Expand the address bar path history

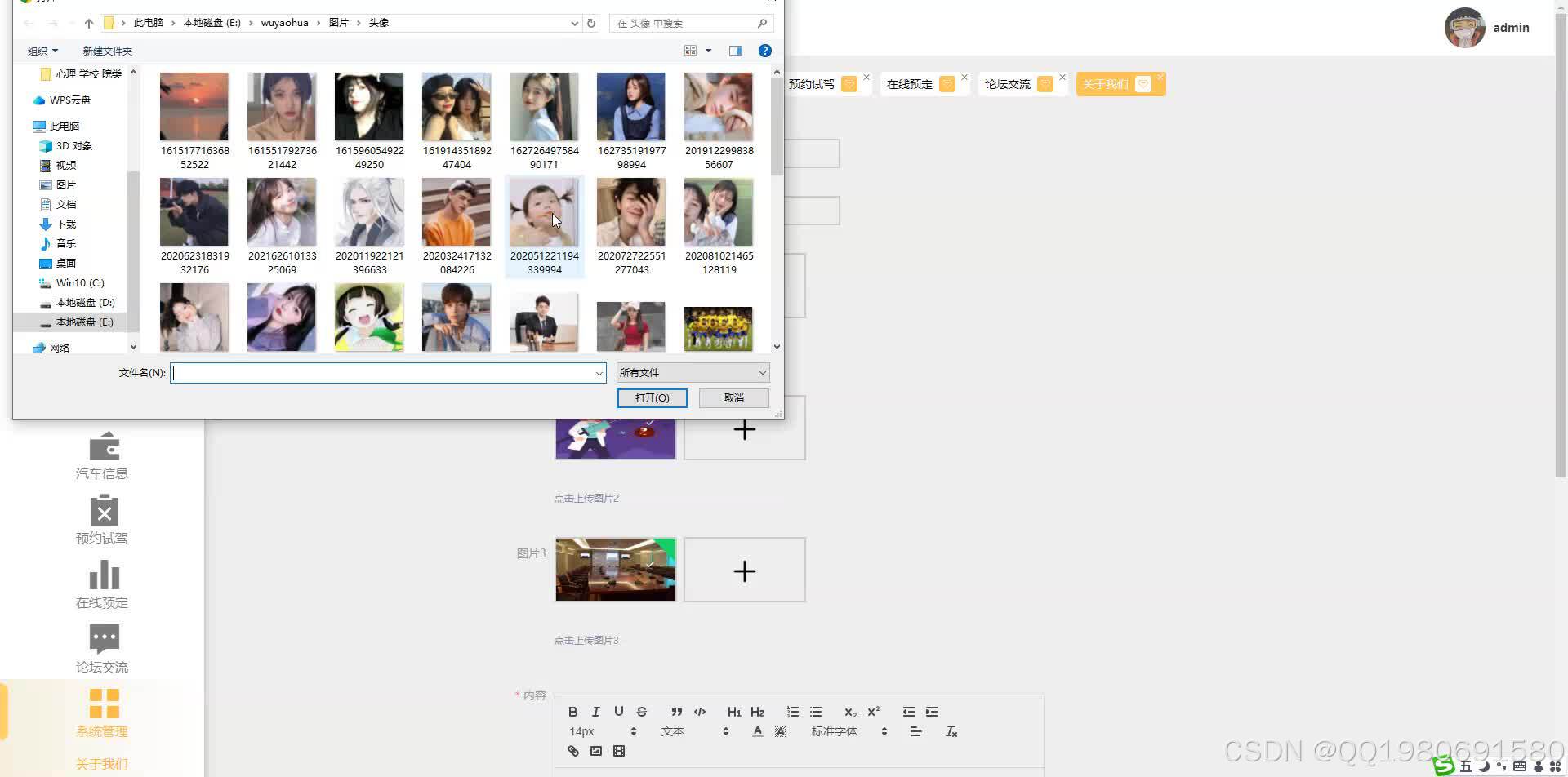(574, 23)
